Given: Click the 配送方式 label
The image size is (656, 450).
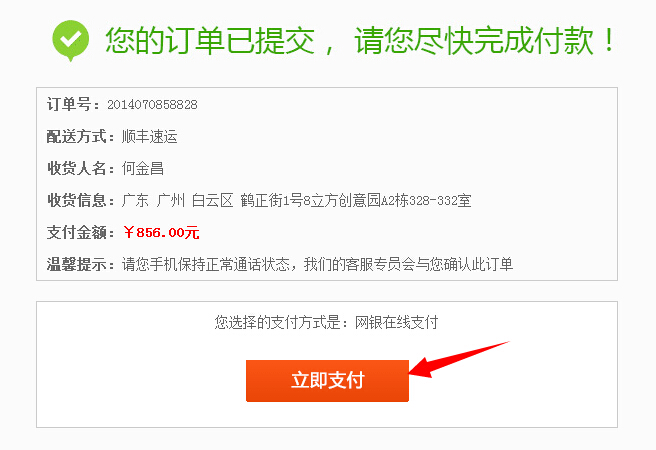Looking at the screenshot, I should click(x=80, y=137).
